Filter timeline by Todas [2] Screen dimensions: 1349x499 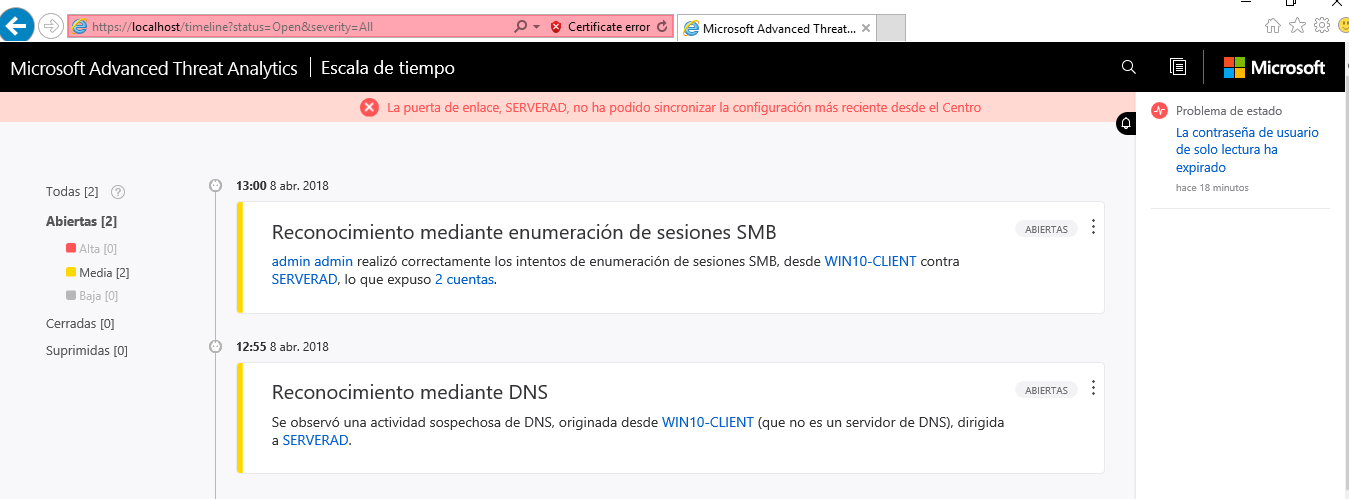(x=72, y=191)
